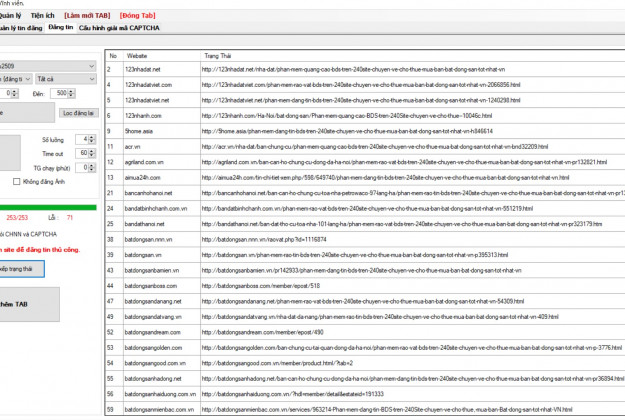Select the 123nhadatviet.net row

click(x=365, y=100)
